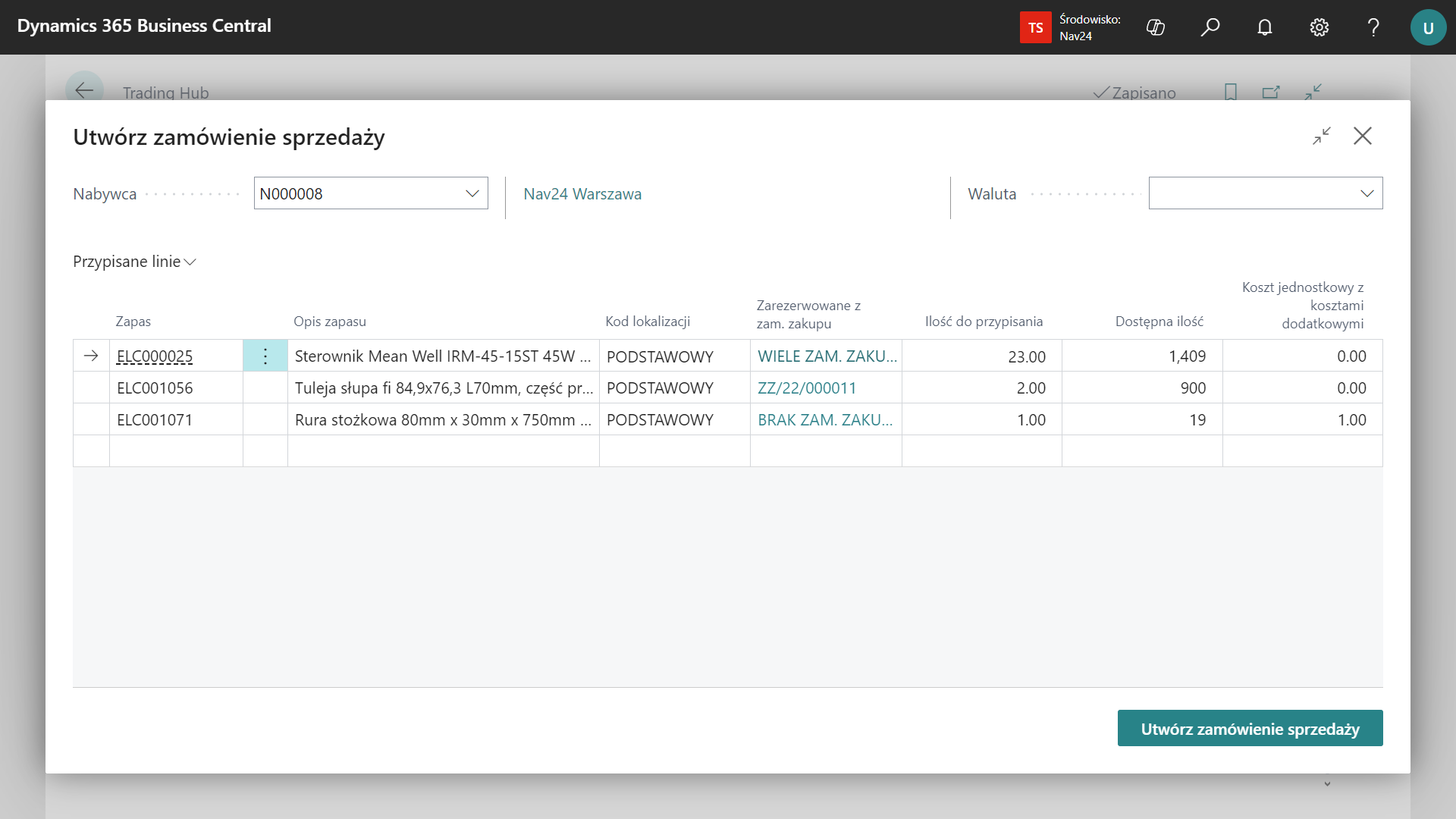1456x819 pixels.
Task: Click the bookmark icon on Trading Hub page
Action: point(1231,92)
